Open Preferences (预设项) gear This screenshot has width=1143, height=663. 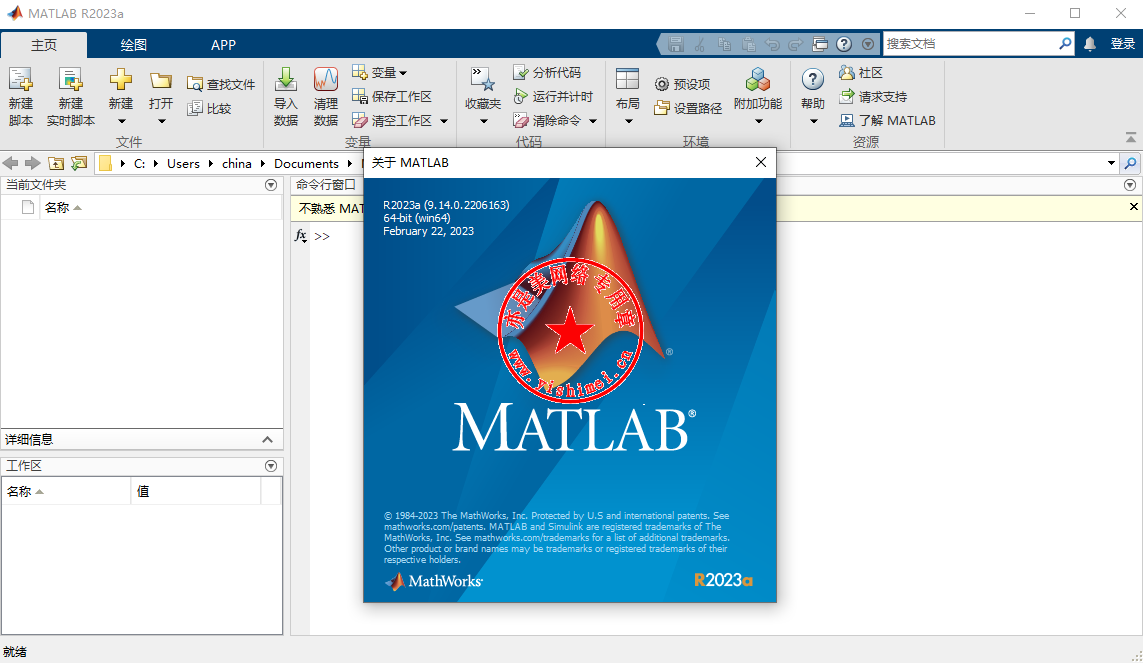682,85
